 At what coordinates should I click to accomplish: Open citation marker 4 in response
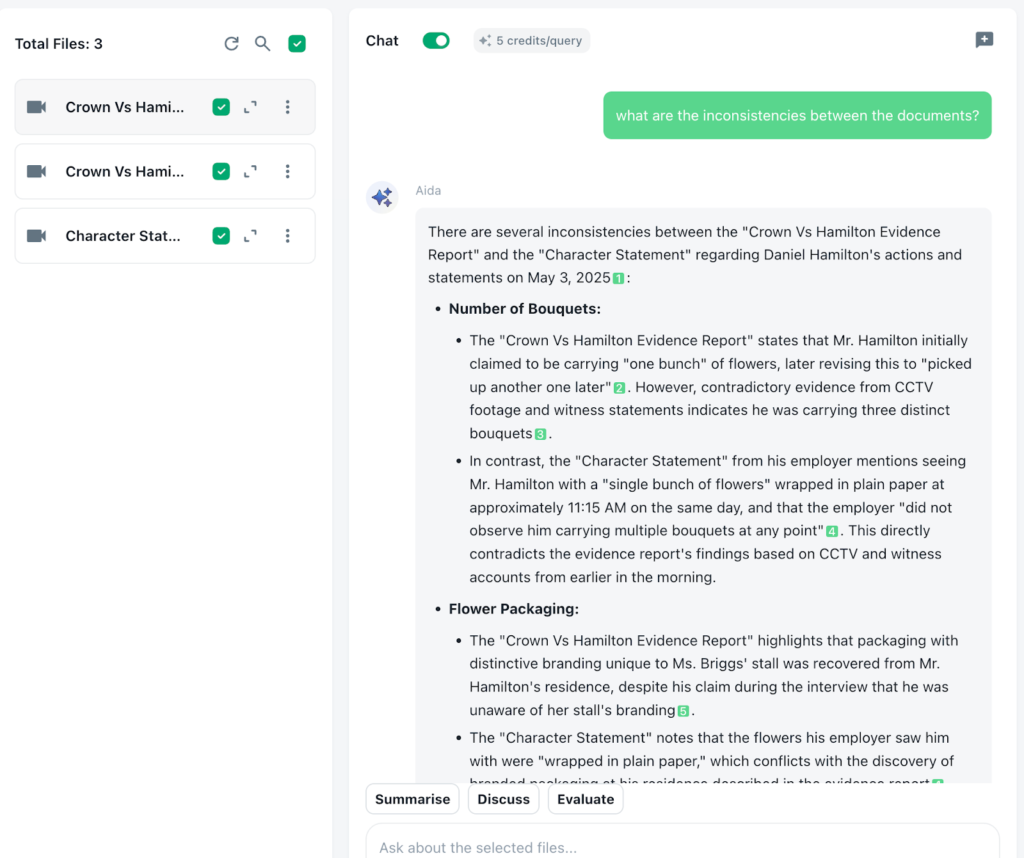click(x=832, y=531)
